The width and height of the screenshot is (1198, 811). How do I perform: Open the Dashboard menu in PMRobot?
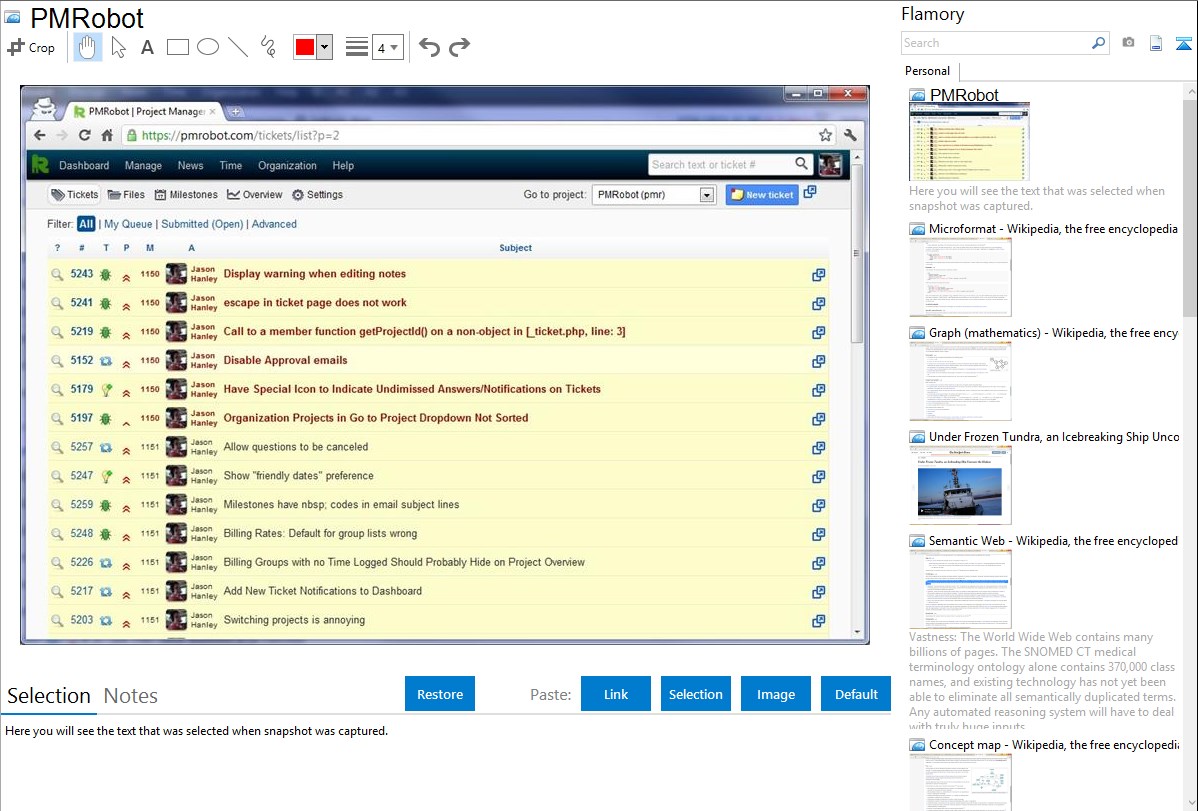point(84,165)
